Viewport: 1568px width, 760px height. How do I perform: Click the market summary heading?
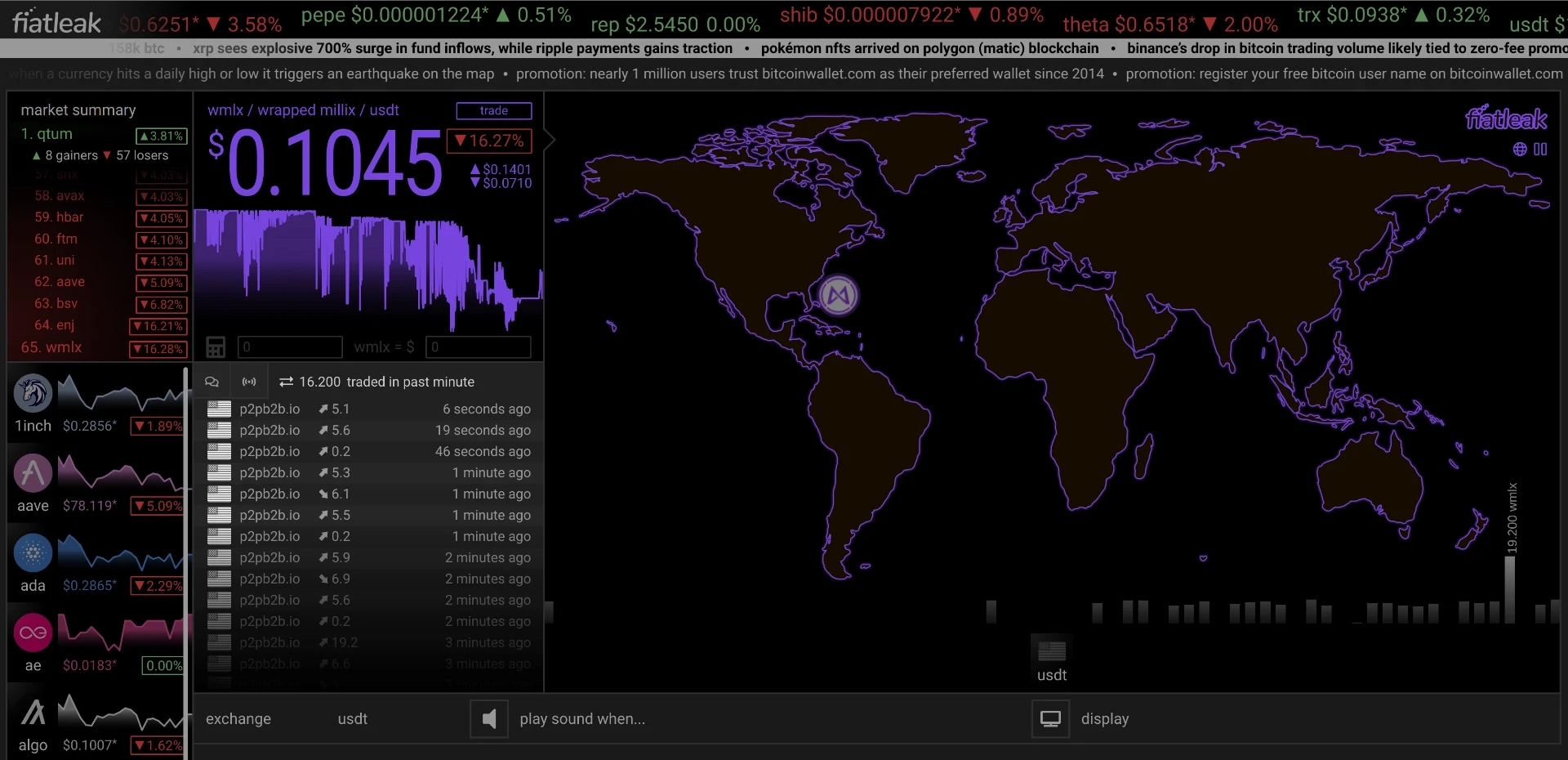point(78,110)
